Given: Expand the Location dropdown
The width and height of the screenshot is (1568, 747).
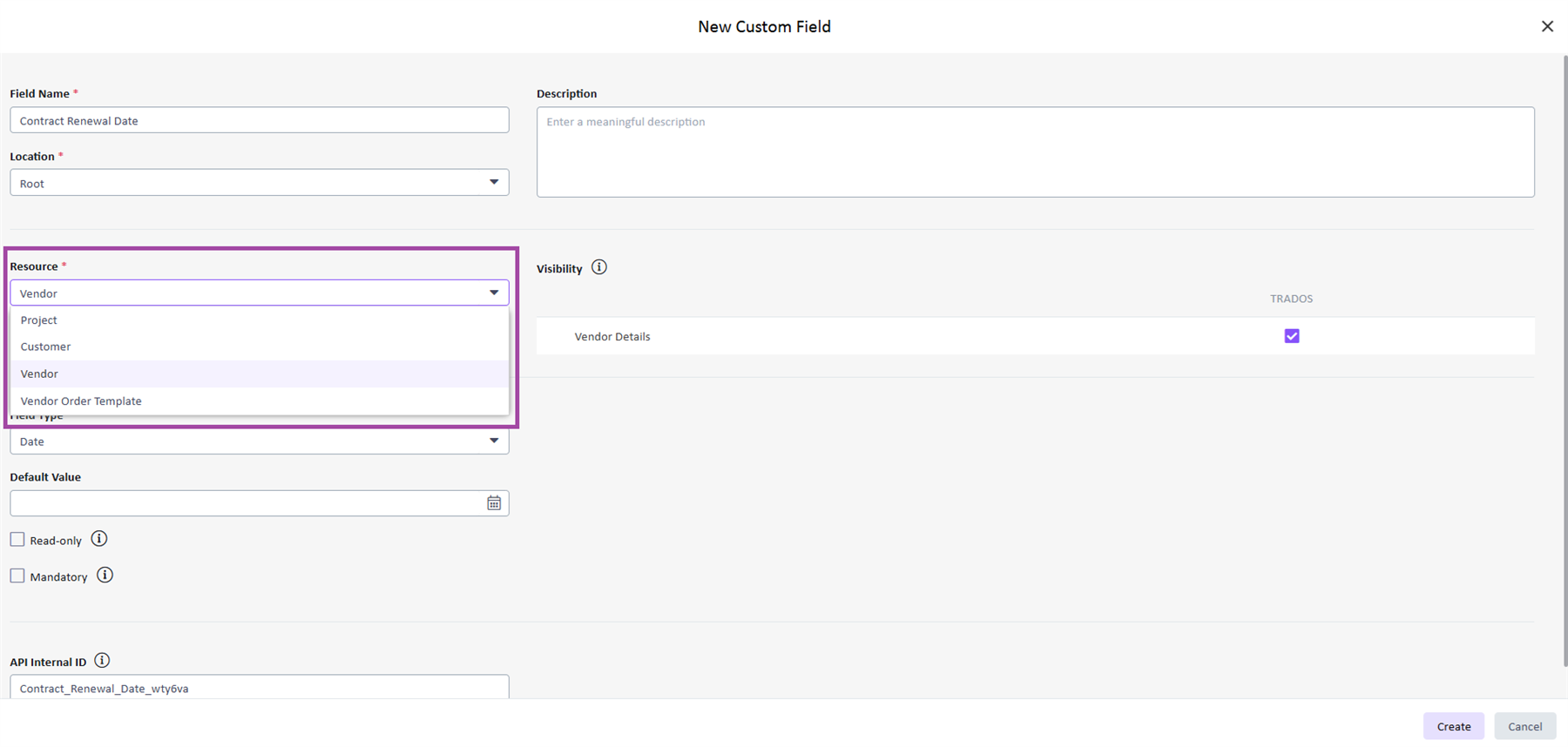Looking at the screenshot, I should [494, 183].
